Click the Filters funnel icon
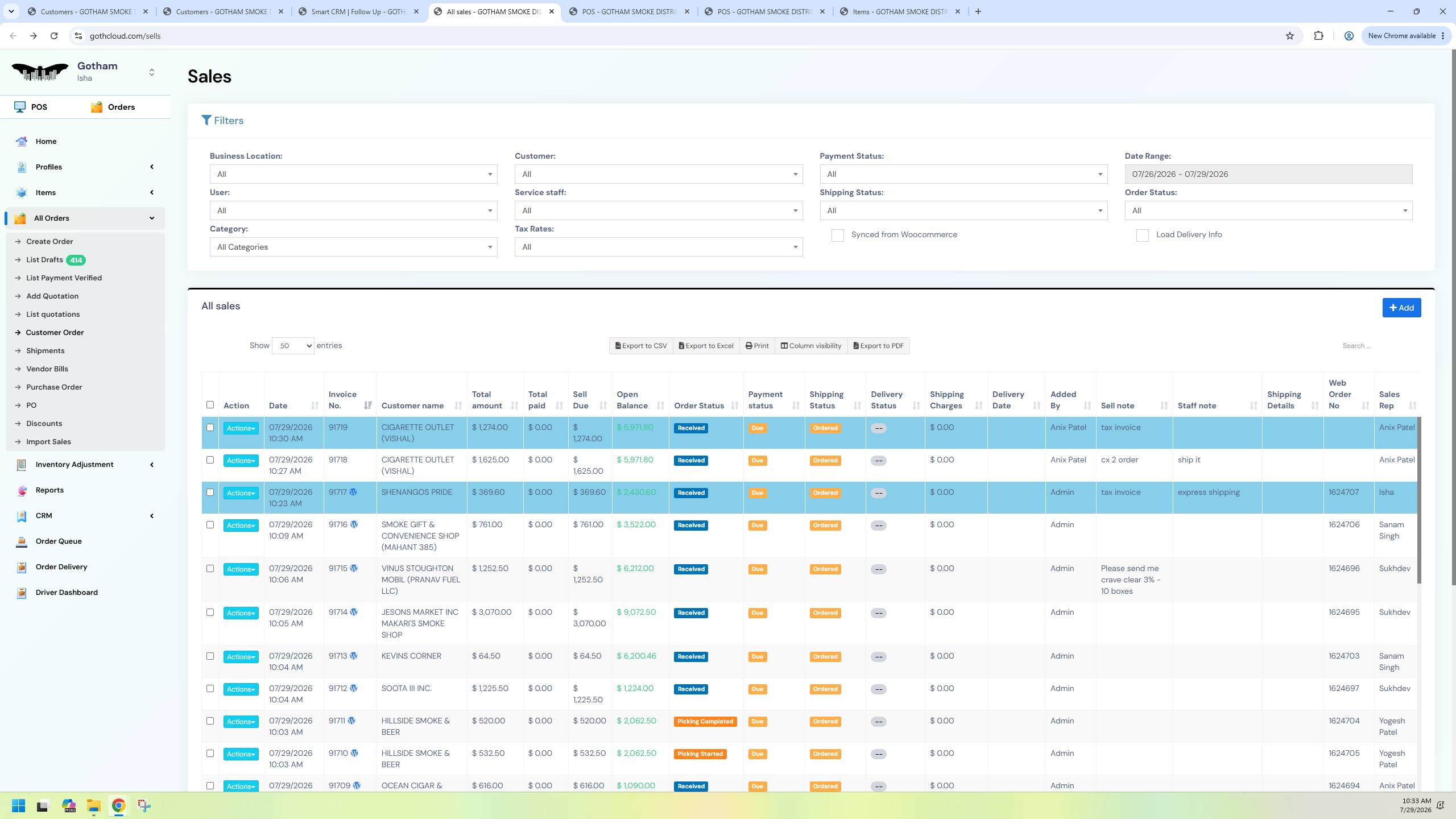 click(x=206, y=120)
